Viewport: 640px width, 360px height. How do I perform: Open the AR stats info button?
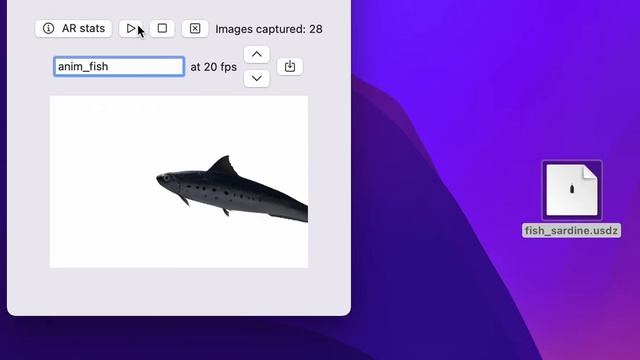click(x=73, y=29)
